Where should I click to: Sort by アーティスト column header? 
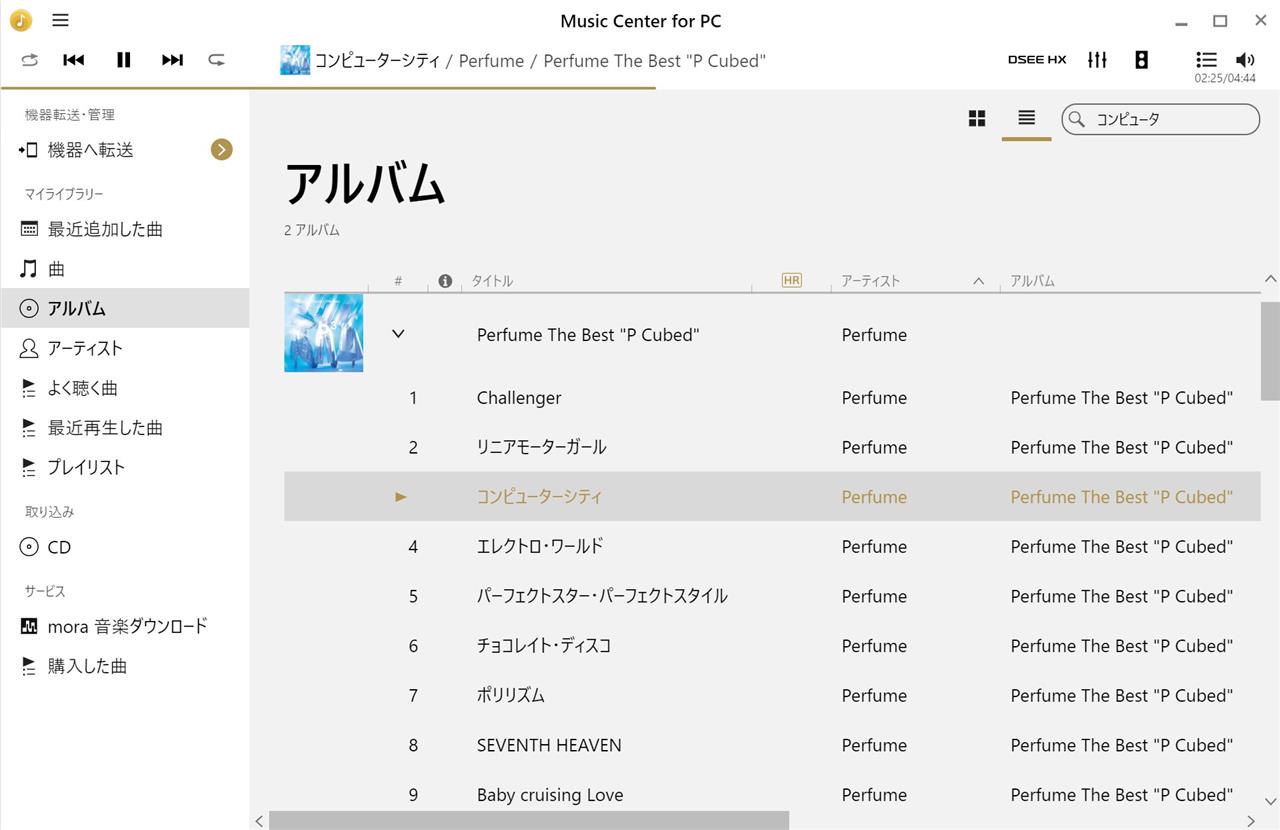[870, 281]
